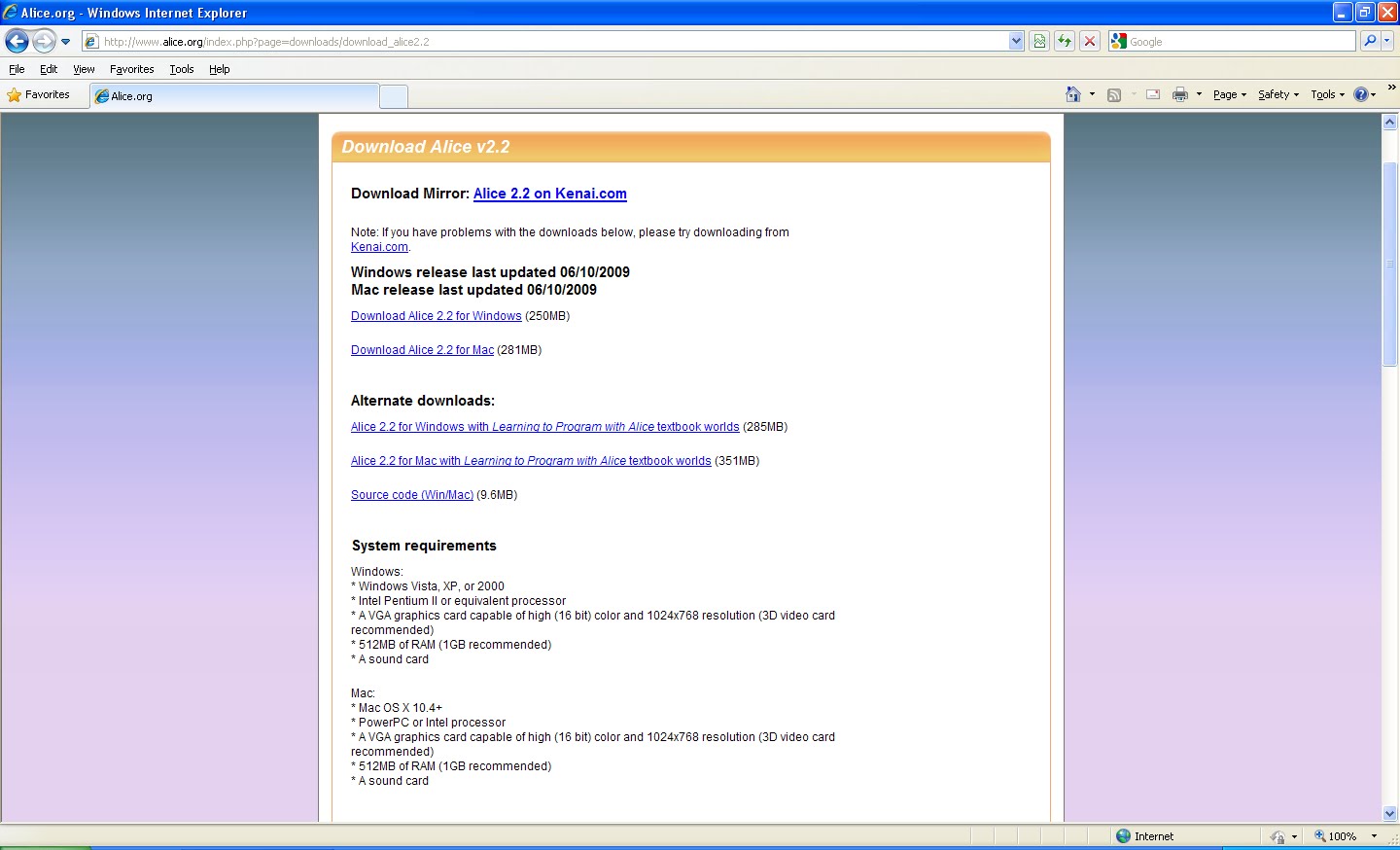This screenshot has width=1400, height=850.
Task: Expand the Print dropdown arrow
Action: (x=1199, y=94)
